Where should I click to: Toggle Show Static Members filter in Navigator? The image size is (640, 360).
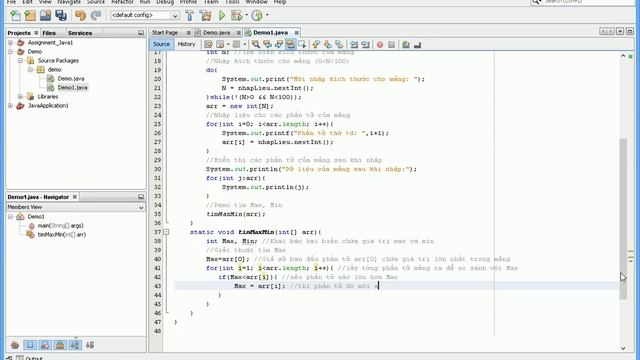coord(45,345)
